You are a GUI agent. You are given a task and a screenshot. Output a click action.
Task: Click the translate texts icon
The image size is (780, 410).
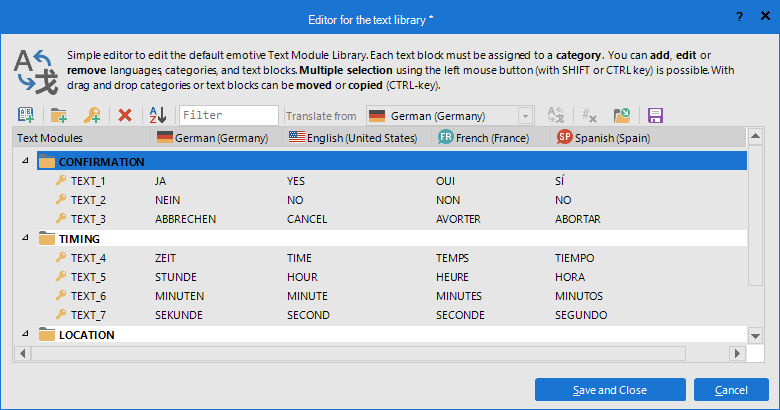tap(556, 115)
